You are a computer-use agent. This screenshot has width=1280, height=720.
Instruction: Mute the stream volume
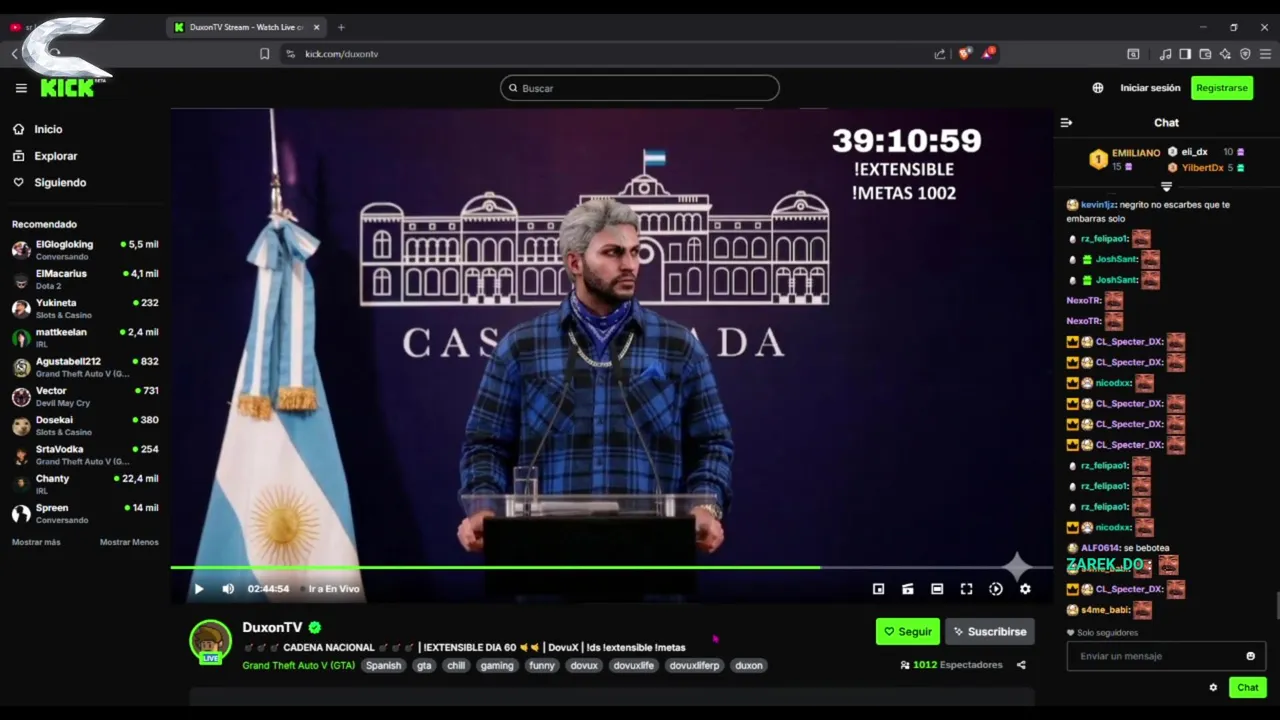(228, 589)
